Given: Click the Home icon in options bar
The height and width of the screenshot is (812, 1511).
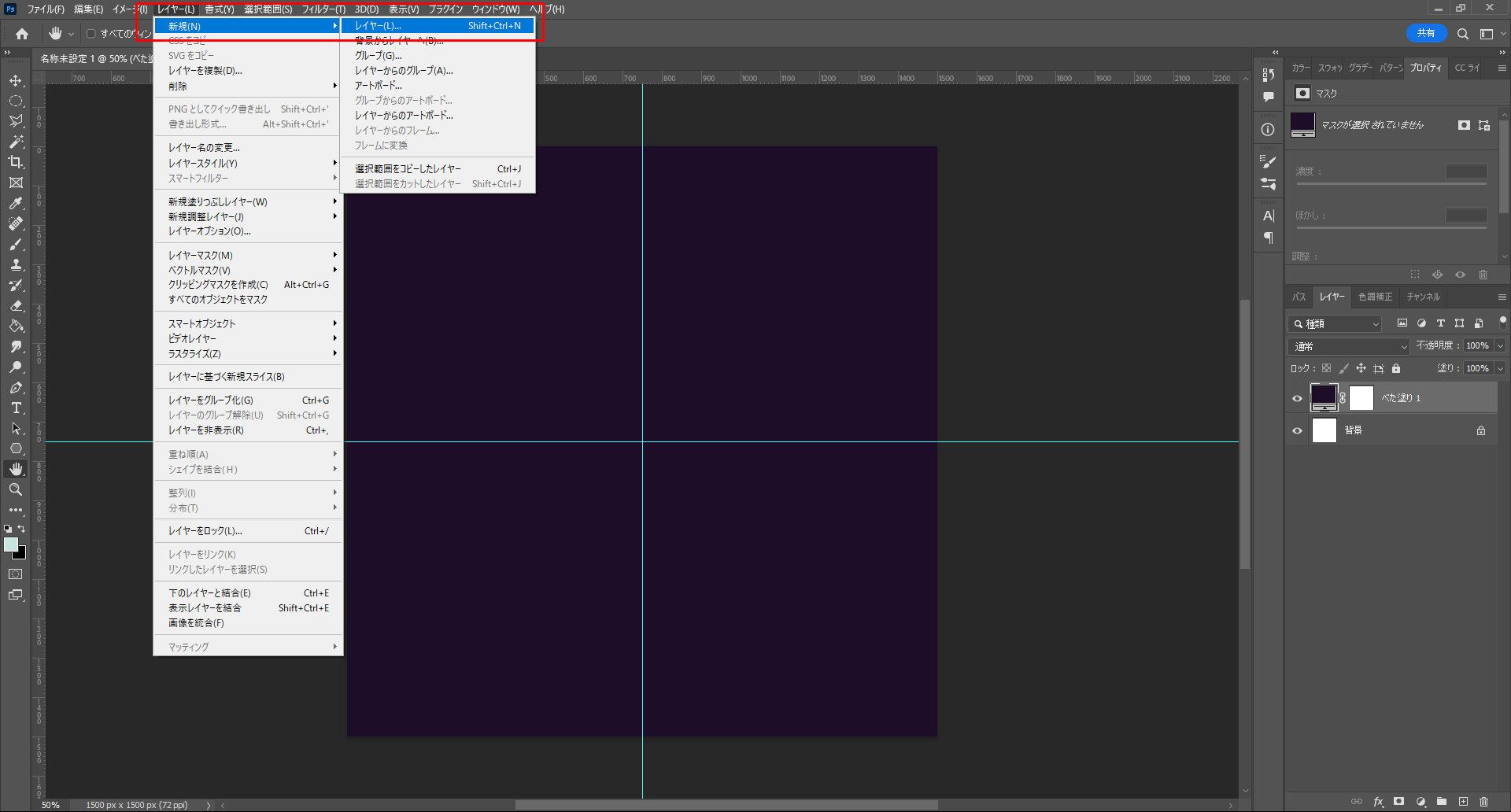Looking at the screenshot, I should pos(22,34).
